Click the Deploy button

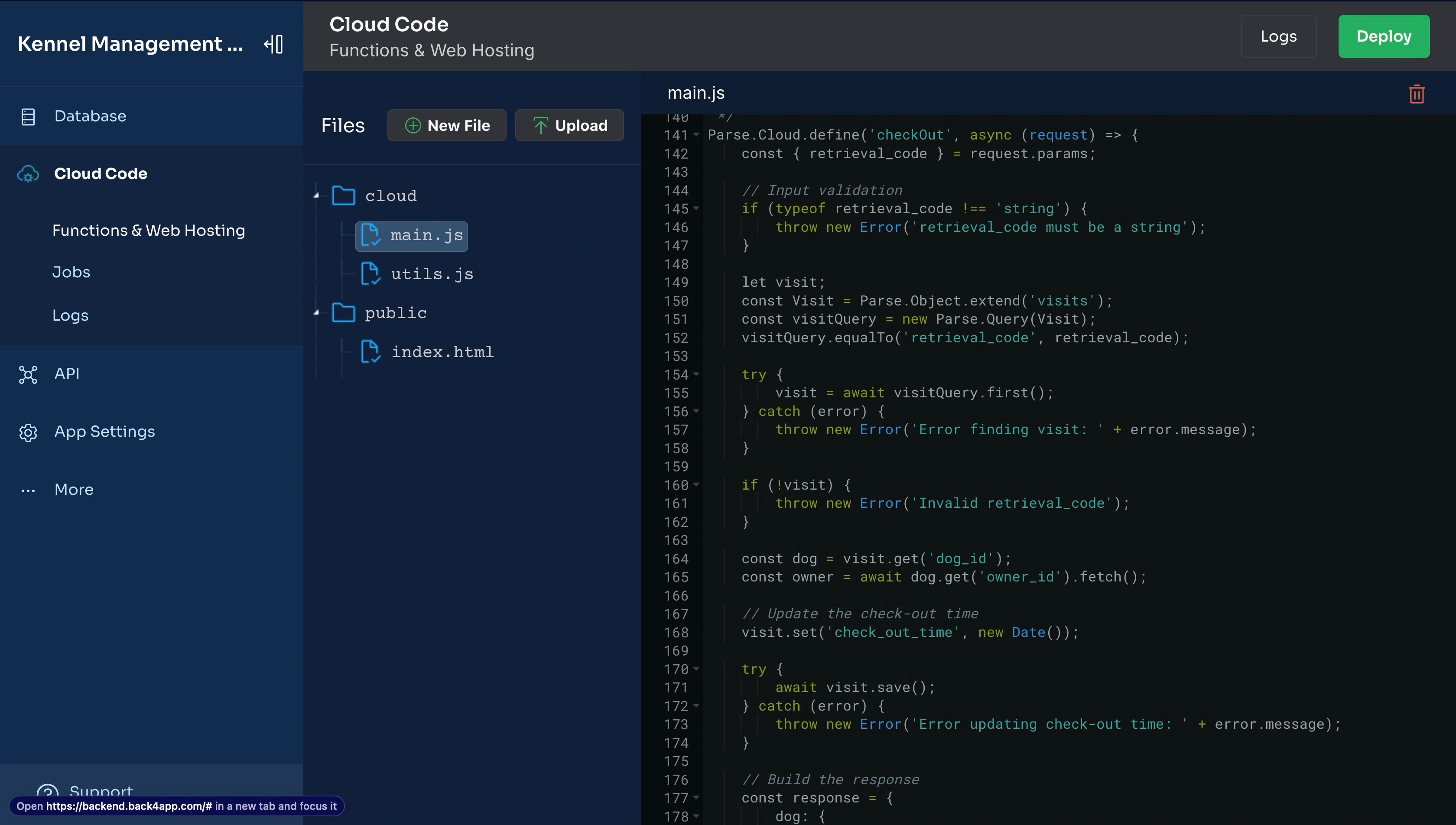1384,35
